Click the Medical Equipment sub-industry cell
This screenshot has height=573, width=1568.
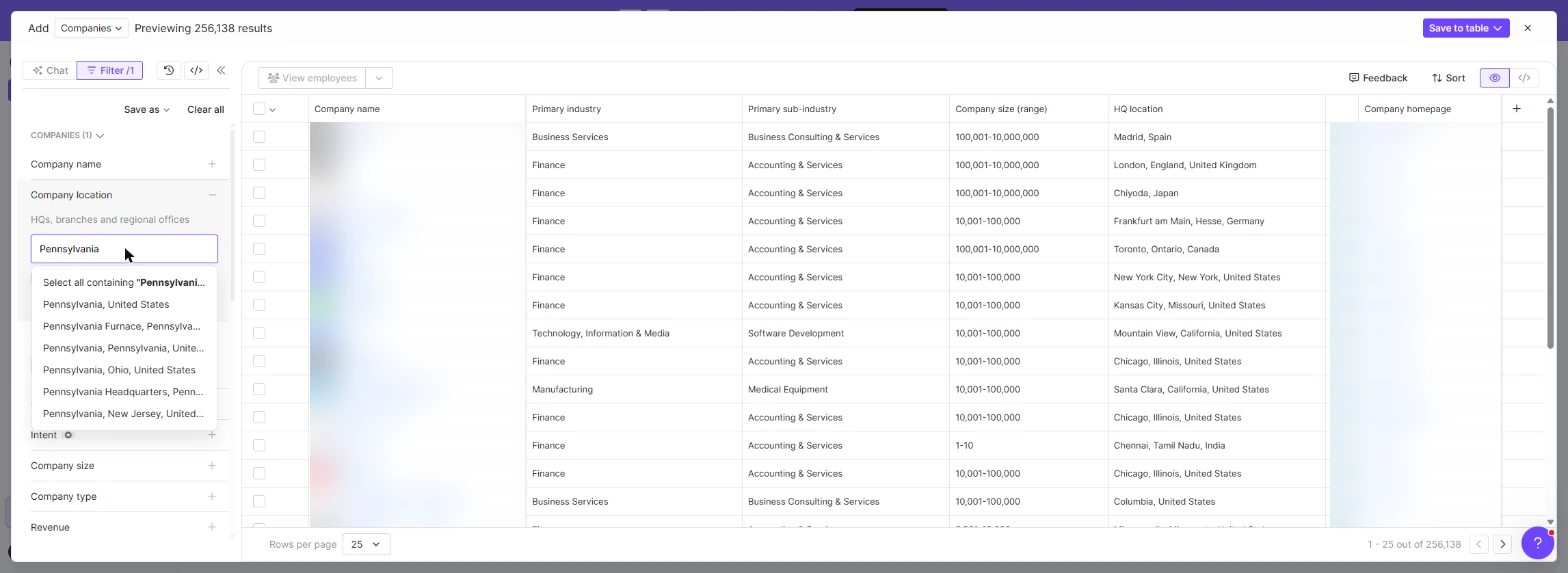click(x=846, y=389)
